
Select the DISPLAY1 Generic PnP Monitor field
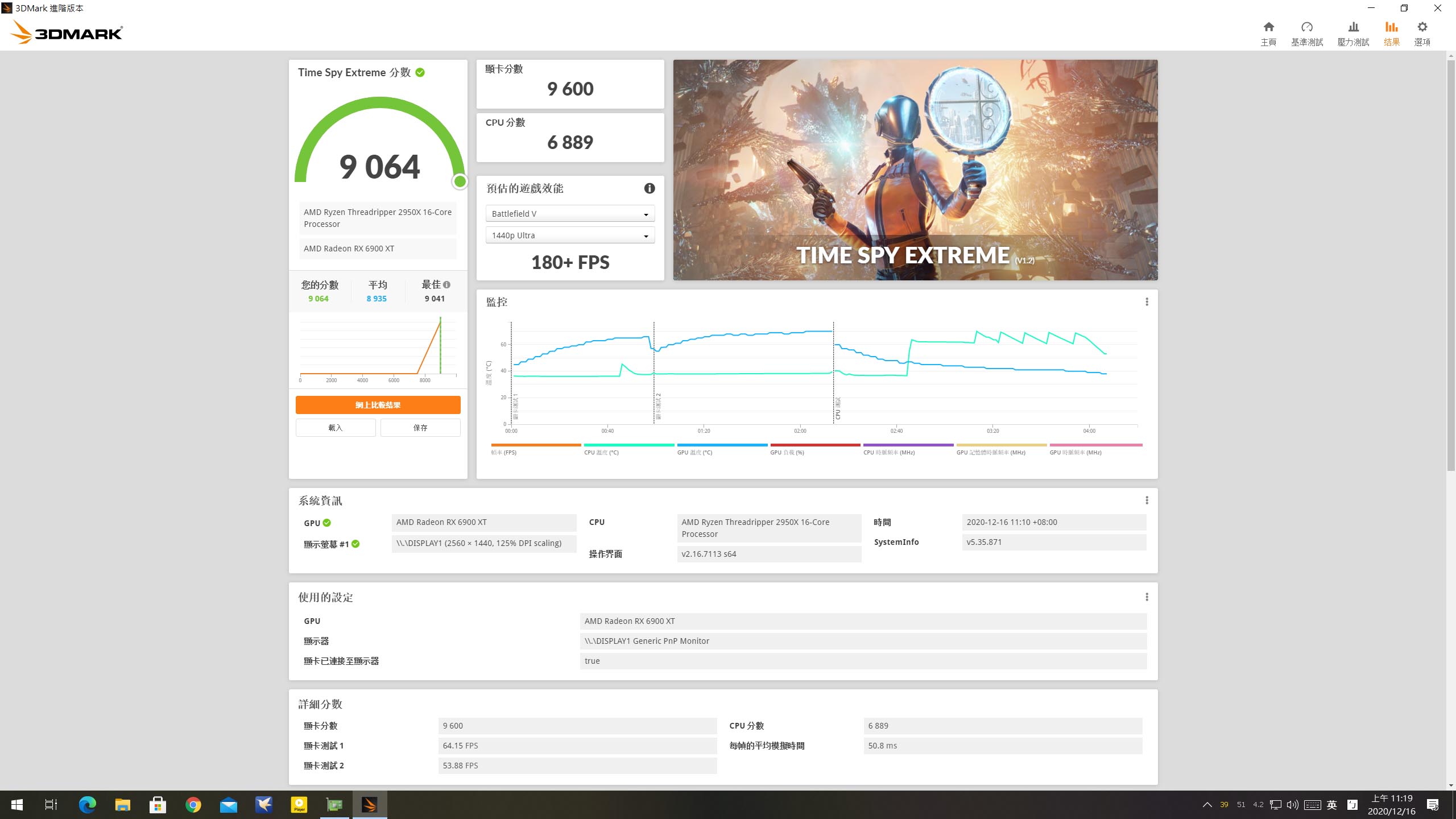click(863, 641)
